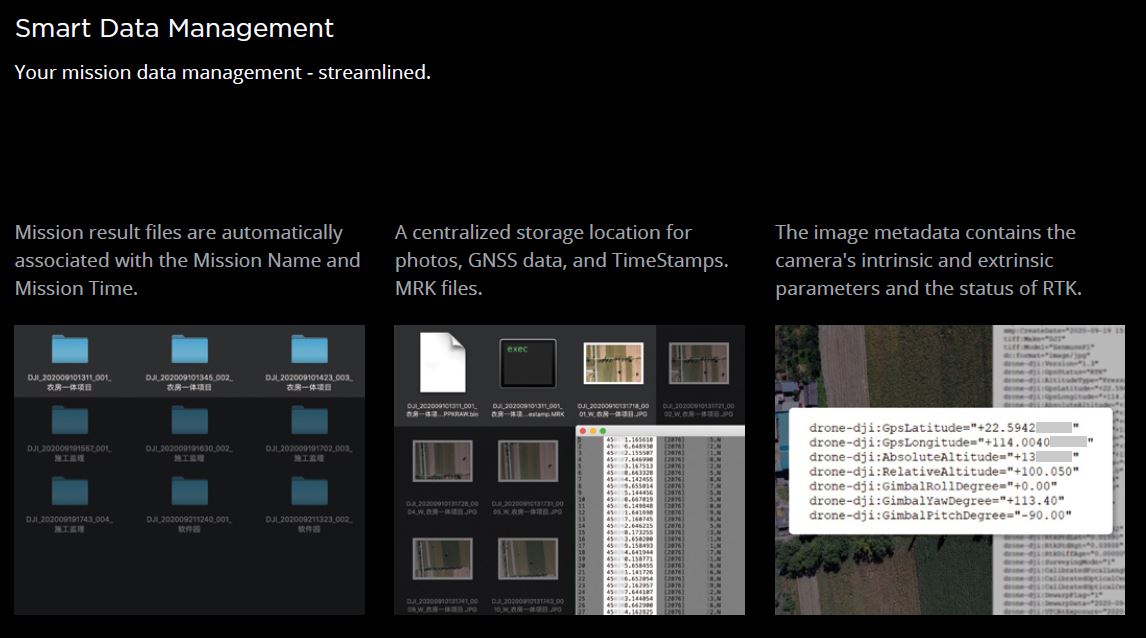Click the PPKRAW.bin blank document file icon
Image resolution: width=1146 pixels, height=638 pixels.
[441, 363]
